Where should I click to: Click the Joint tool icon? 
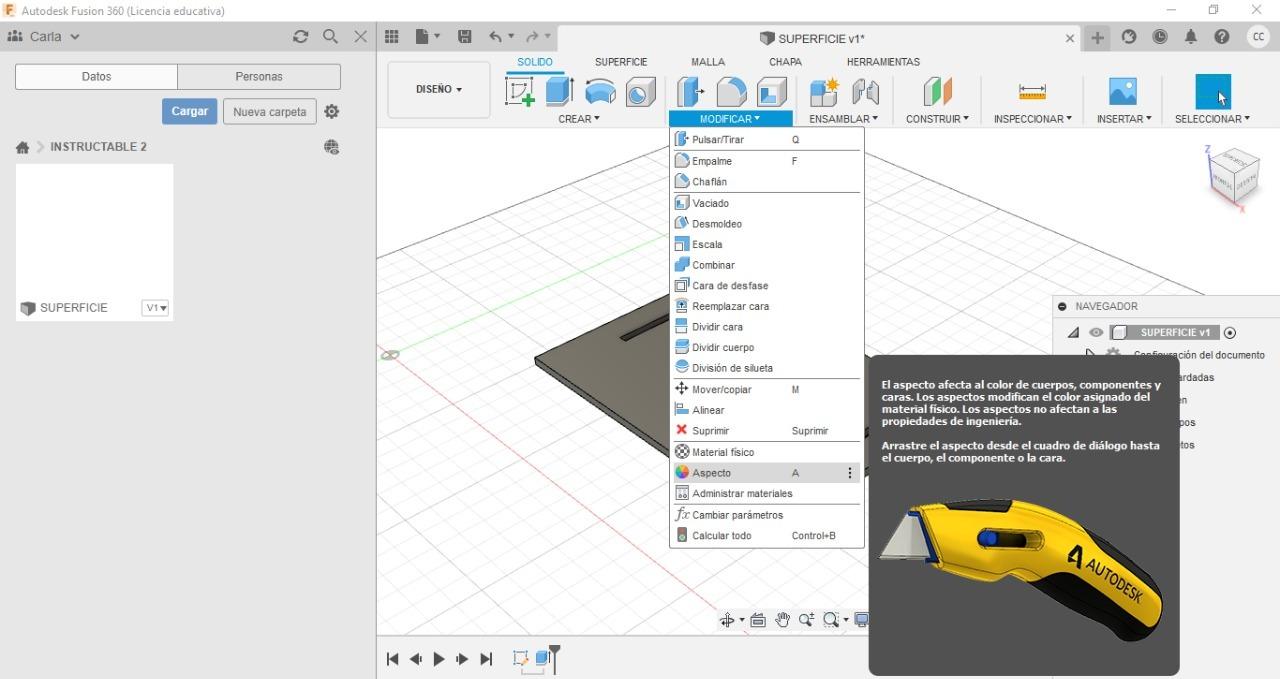(x=865, y=92)
